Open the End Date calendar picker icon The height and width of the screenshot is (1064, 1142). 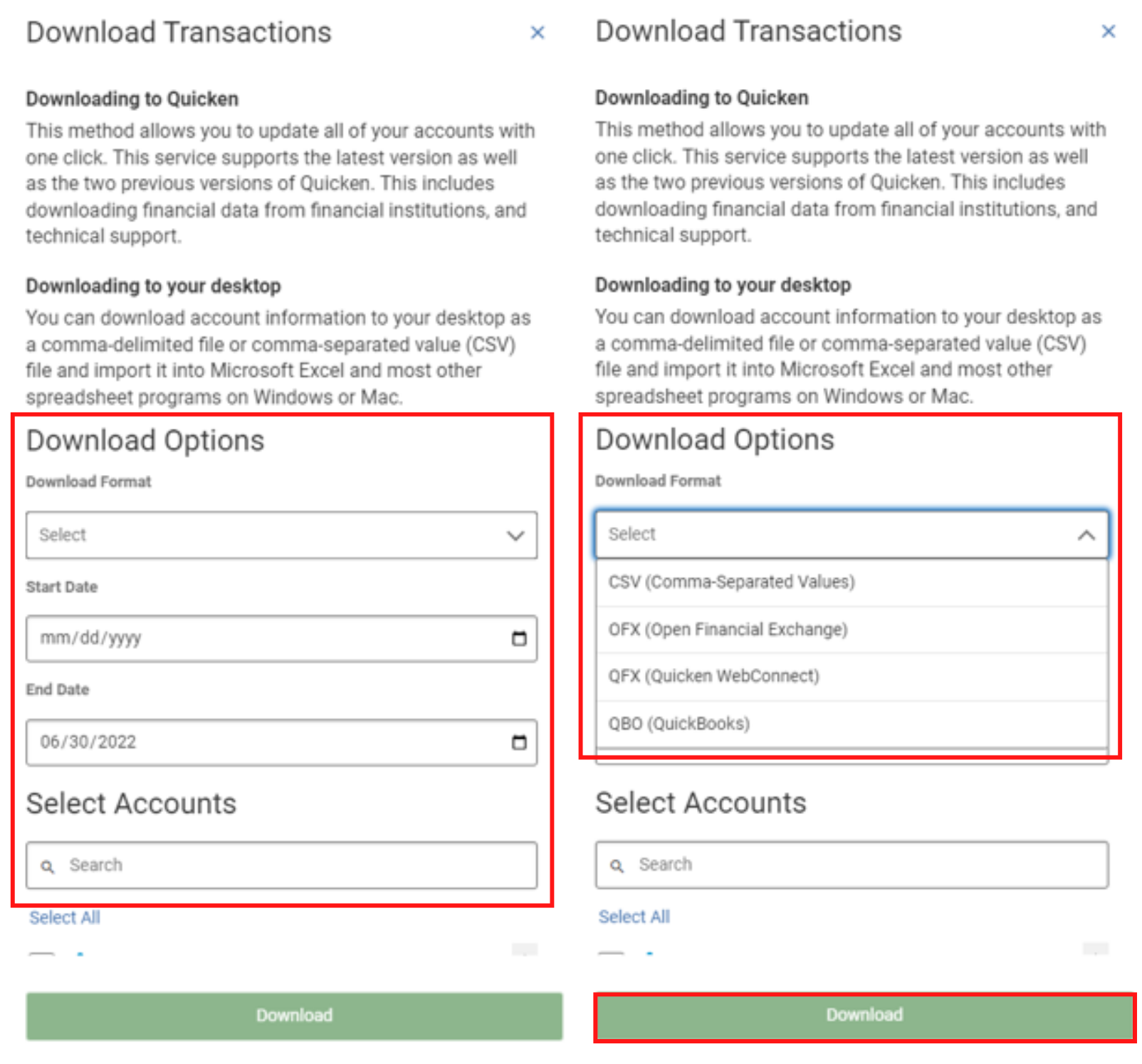[519, 742]
